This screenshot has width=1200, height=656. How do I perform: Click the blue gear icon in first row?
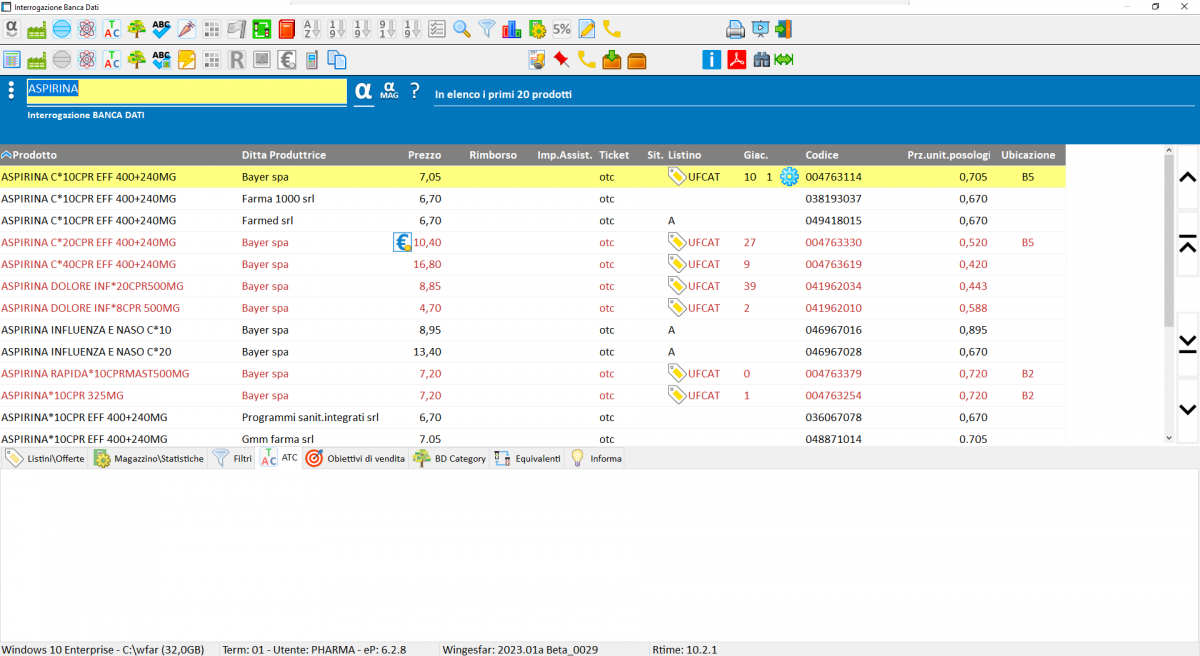click(x=790, y=177)
